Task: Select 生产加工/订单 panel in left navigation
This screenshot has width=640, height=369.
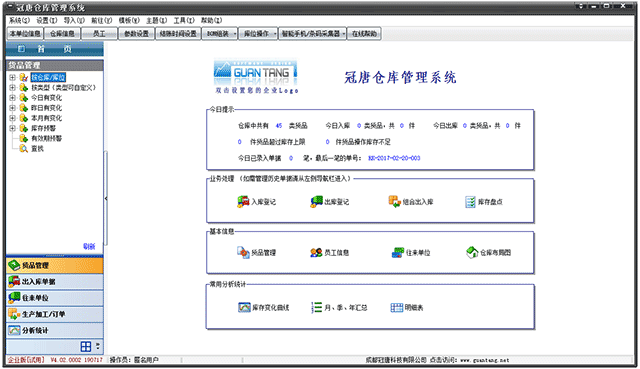Action: (55, 314)
